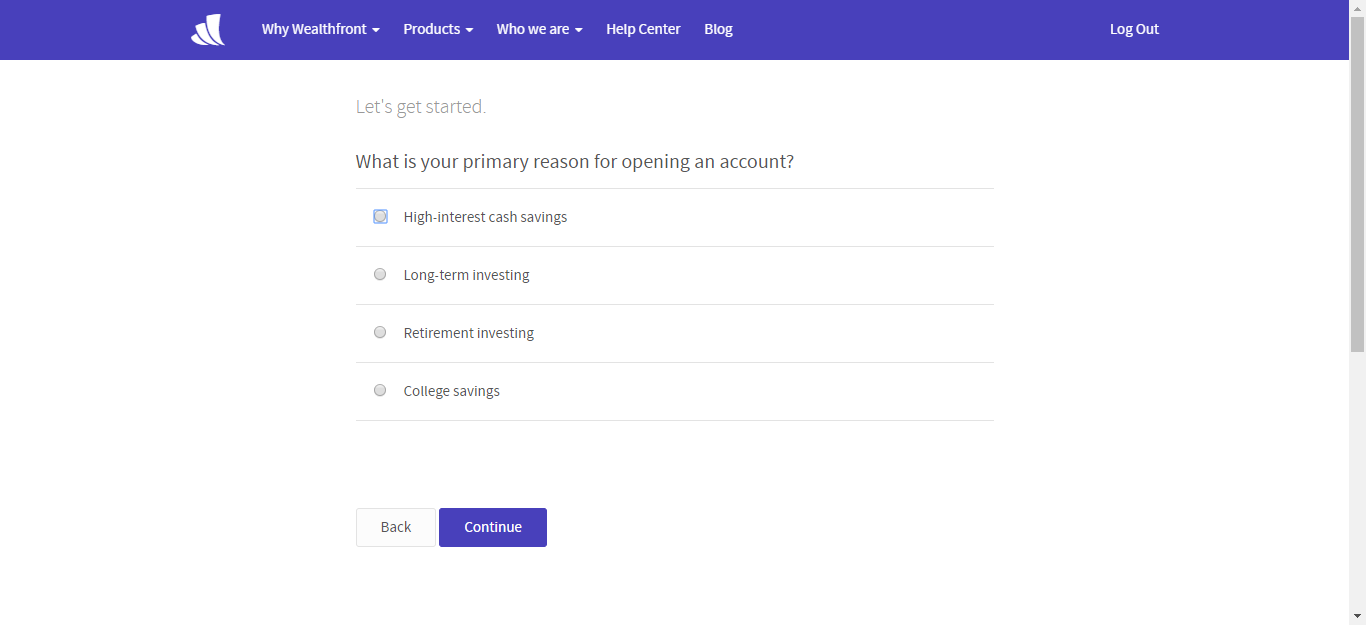Click the 'High-interest cash savings' label text
This screenshot has height=625, width=1366.
pyautogui.click(x=485, y=217)
